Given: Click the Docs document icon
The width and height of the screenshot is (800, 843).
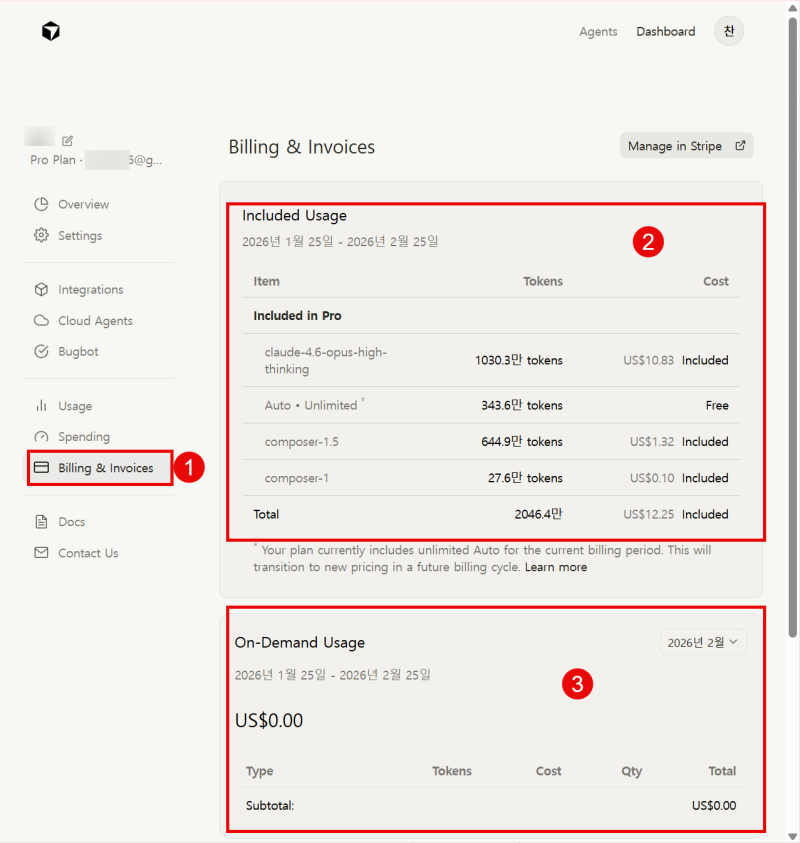Looking at the screenshot, I should pos(41,521).
